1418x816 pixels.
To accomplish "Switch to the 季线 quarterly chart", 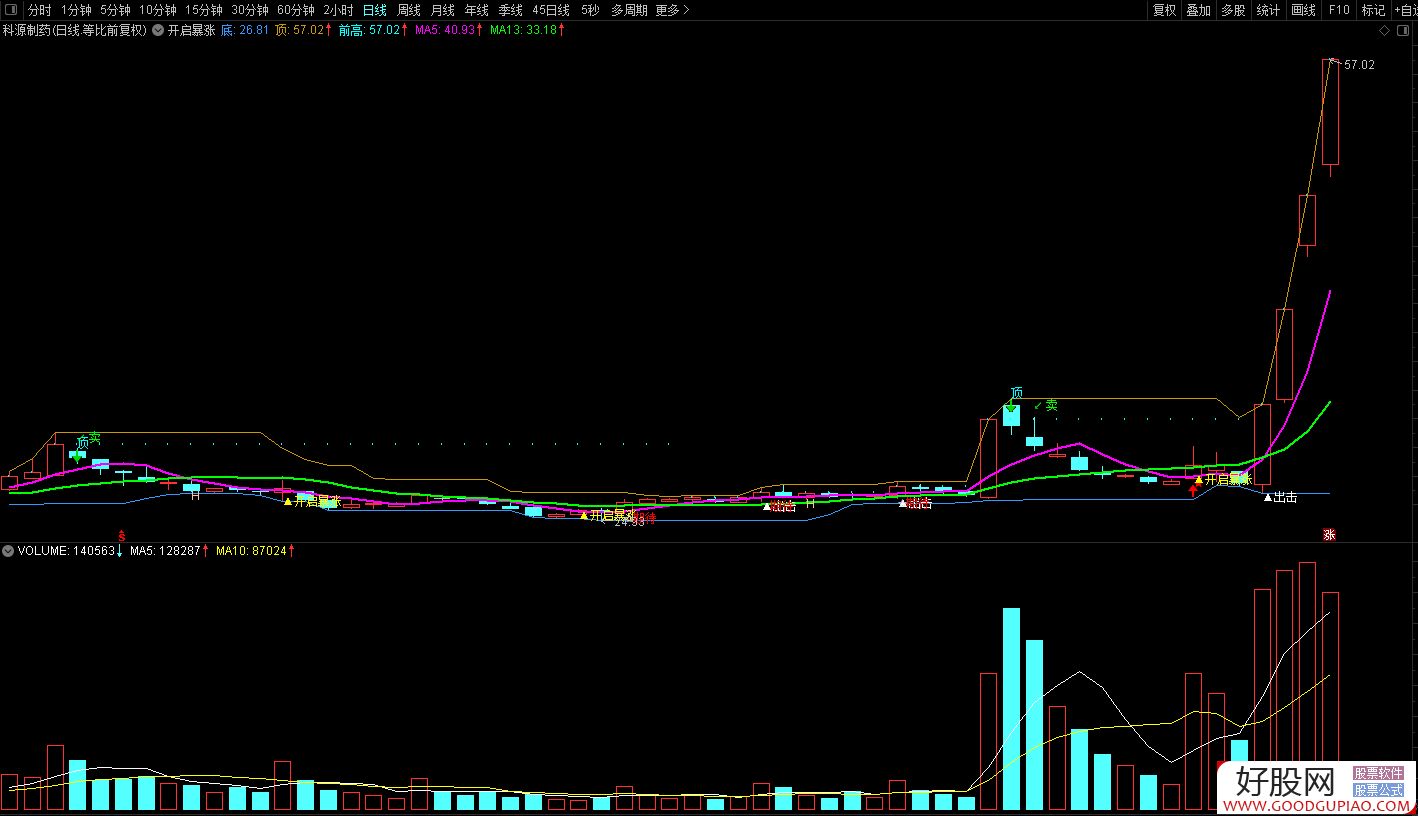I will coord(511,10).
